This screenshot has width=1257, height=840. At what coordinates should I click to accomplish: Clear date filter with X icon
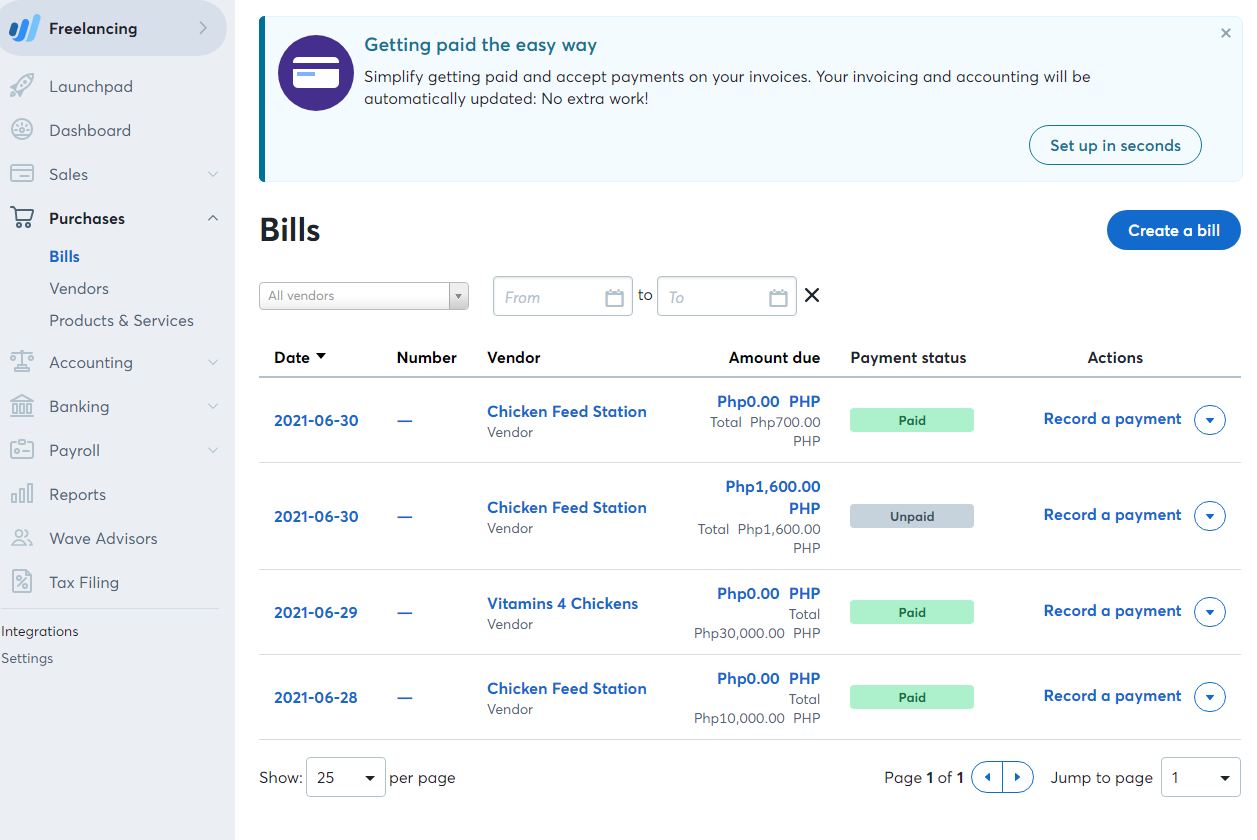(812, 295)
